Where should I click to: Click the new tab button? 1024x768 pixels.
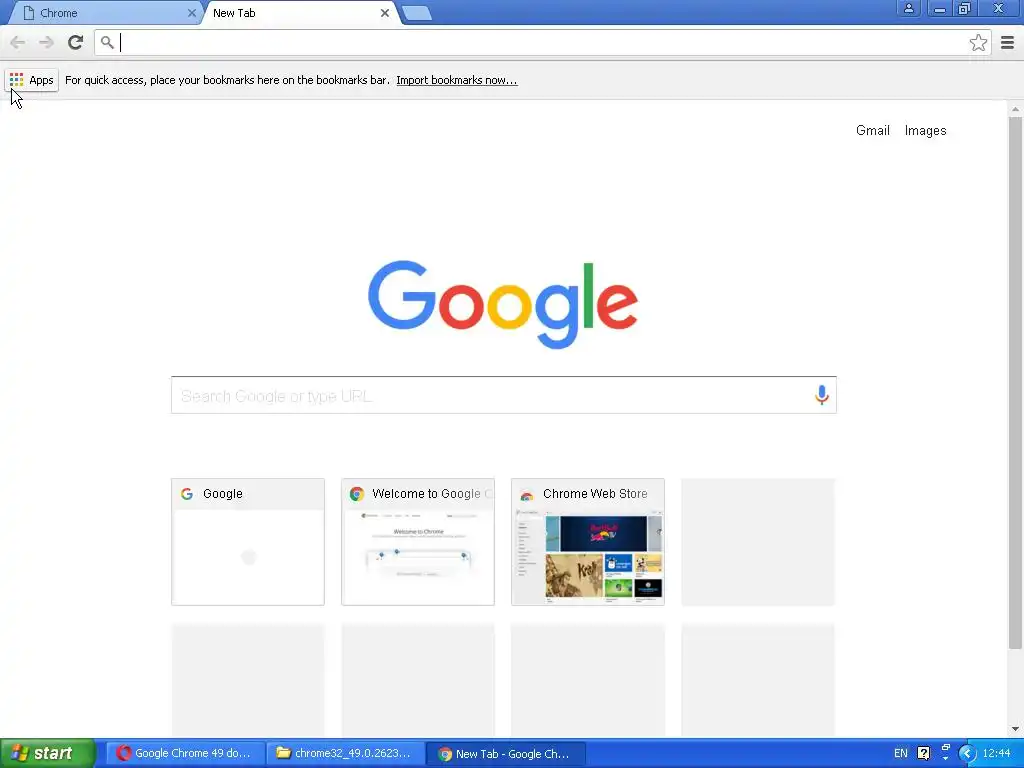416,13
